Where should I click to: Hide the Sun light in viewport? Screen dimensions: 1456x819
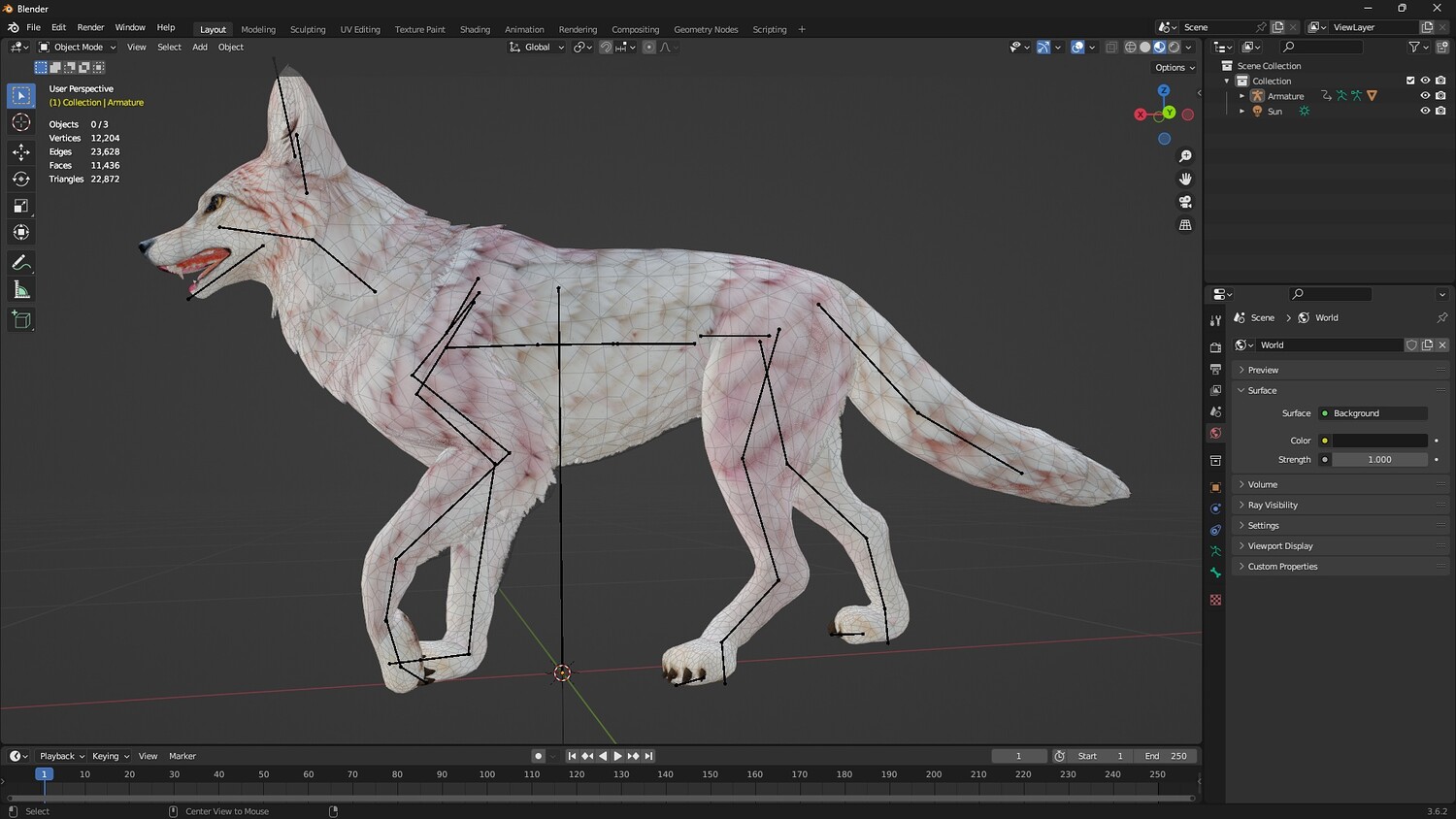1425,112
